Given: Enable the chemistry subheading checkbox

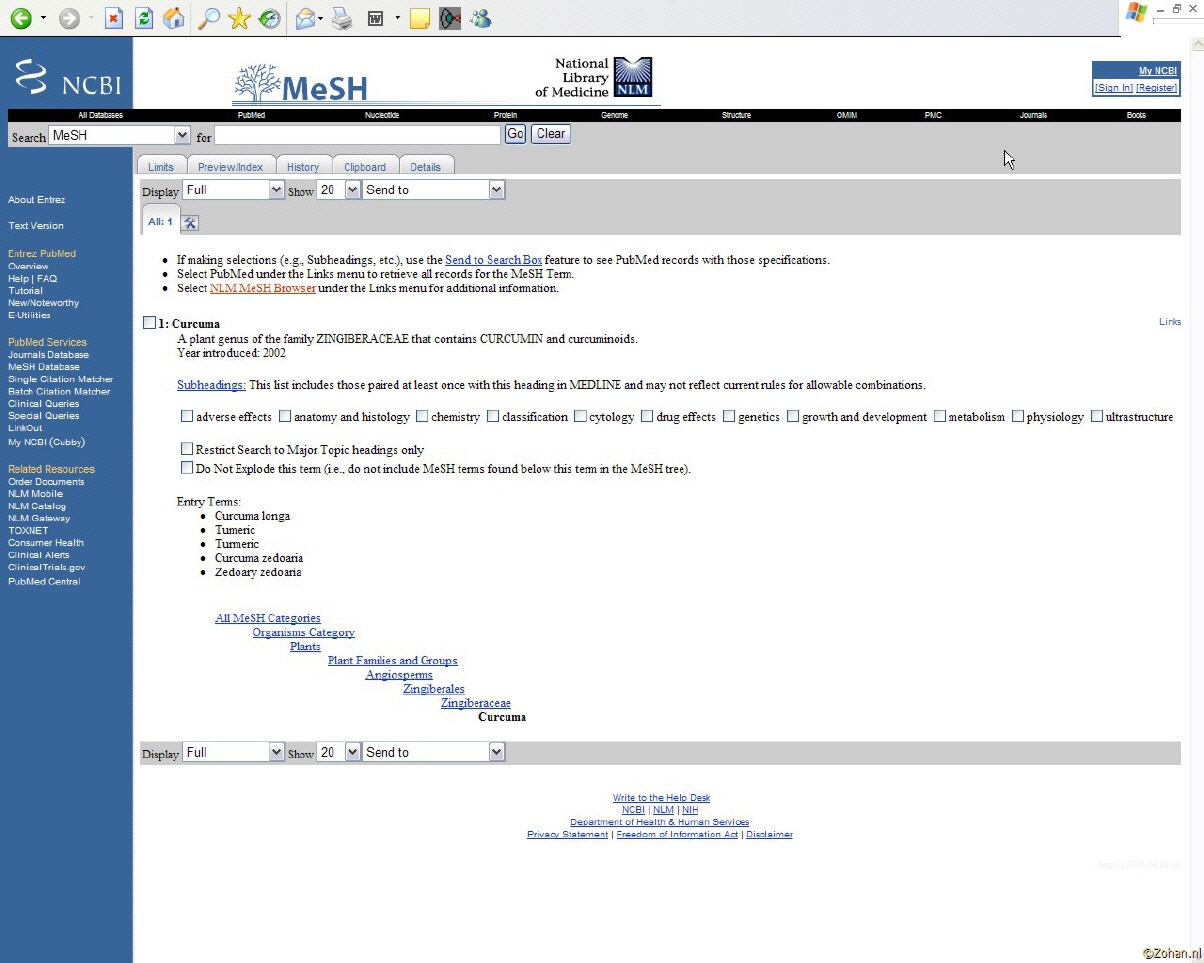Looking at the screenshot, I should coord(422,416).
